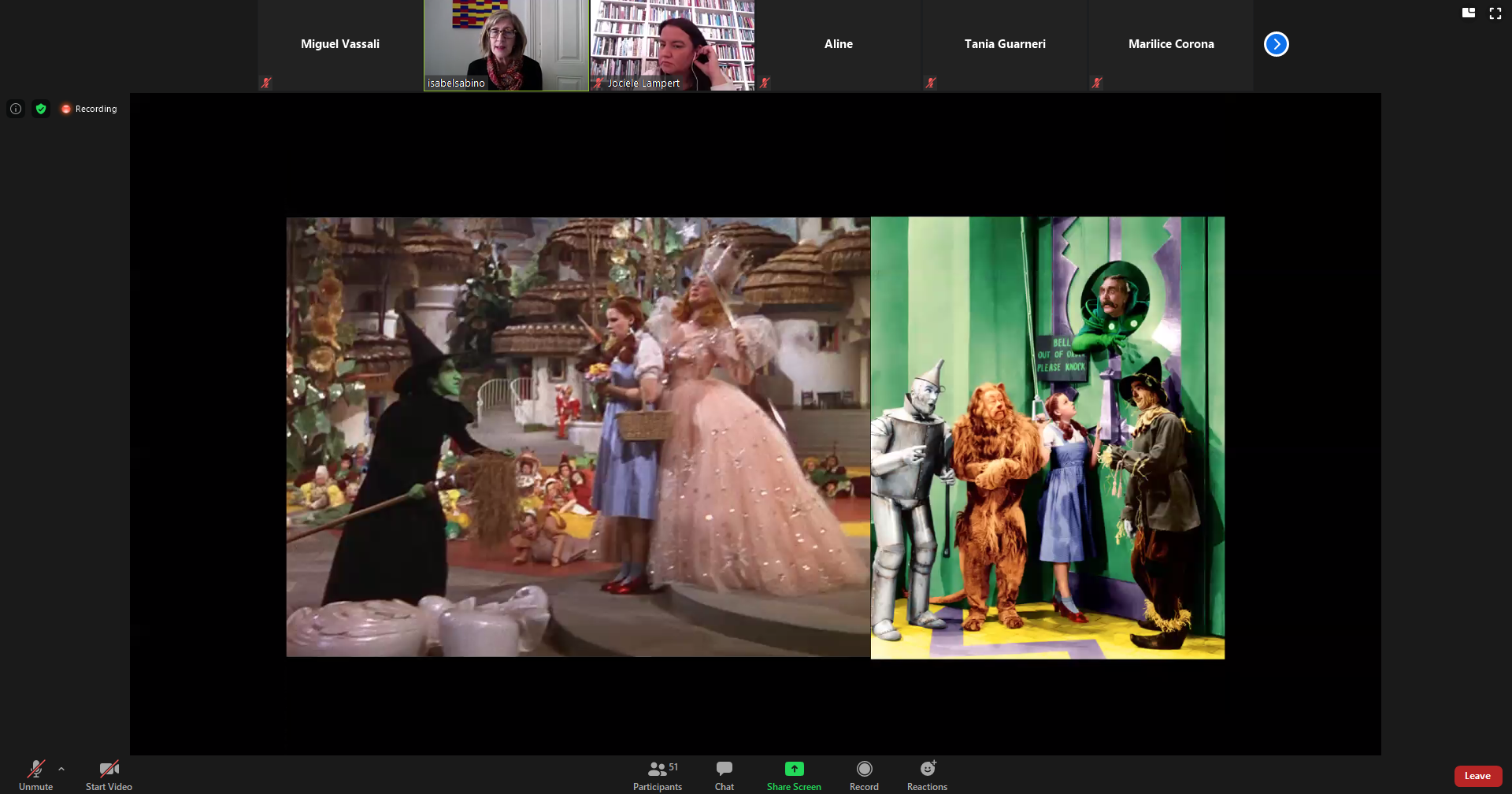Click the Recording indicator
Viewport: 1512px width, 794px height.
[x=89, y=109]
